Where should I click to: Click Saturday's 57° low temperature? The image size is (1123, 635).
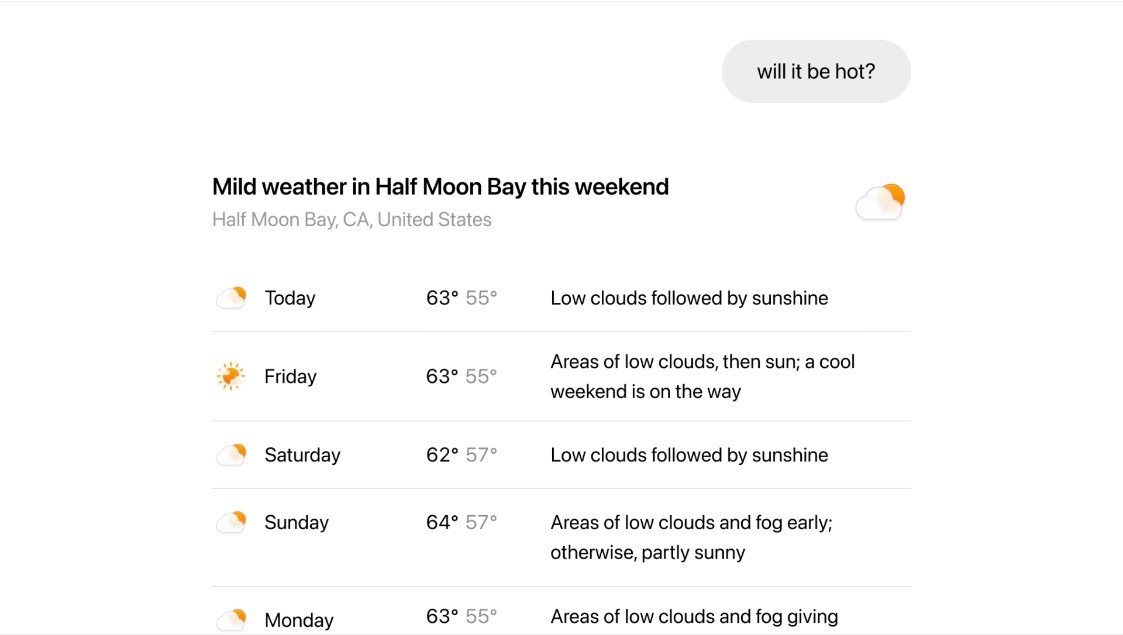coord(481,455)
